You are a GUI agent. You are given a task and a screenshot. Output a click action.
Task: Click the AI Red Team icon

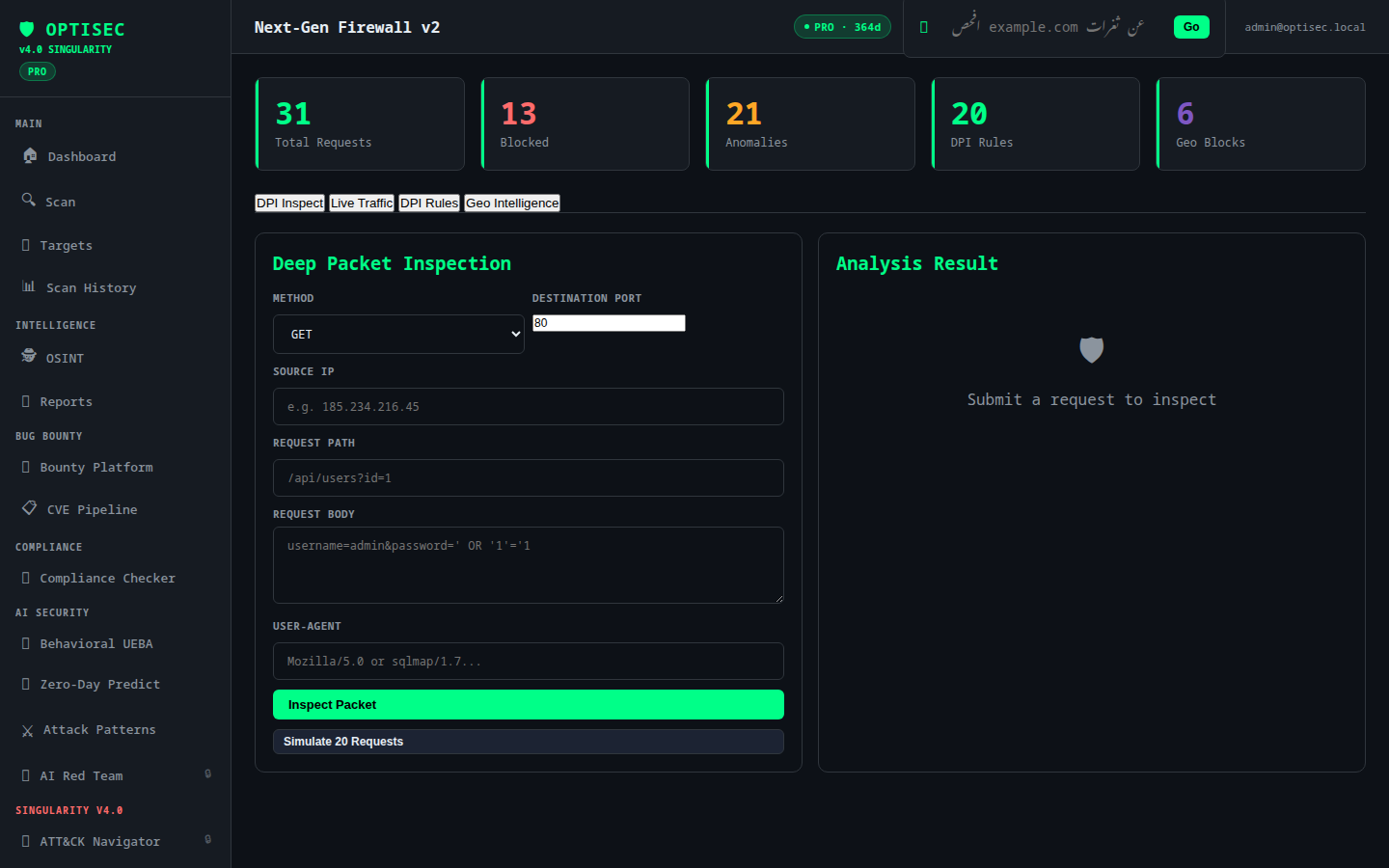[26, 775]
